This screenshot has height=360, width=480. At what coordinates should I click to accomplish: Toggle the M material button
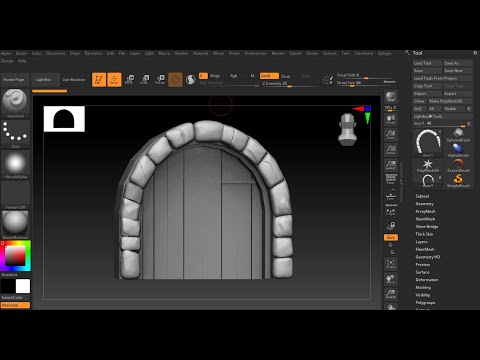point(252,76)
